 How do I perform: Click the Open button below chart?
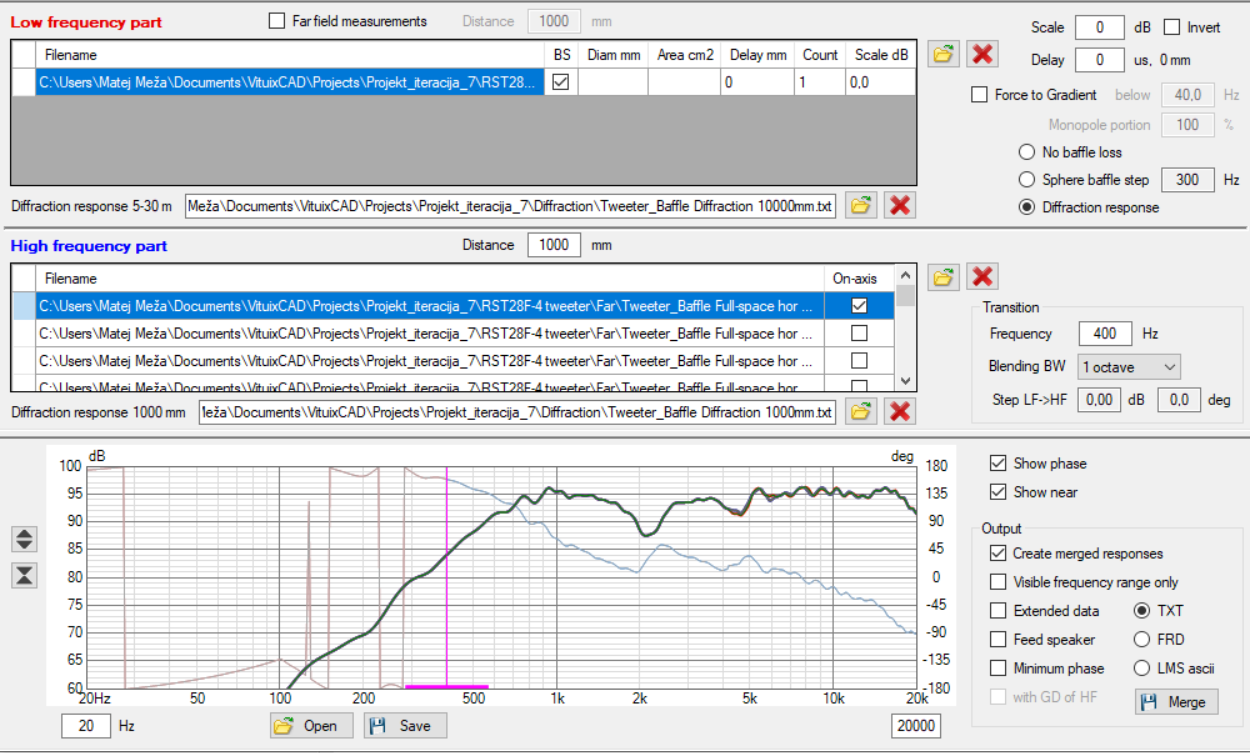(312, 726)
